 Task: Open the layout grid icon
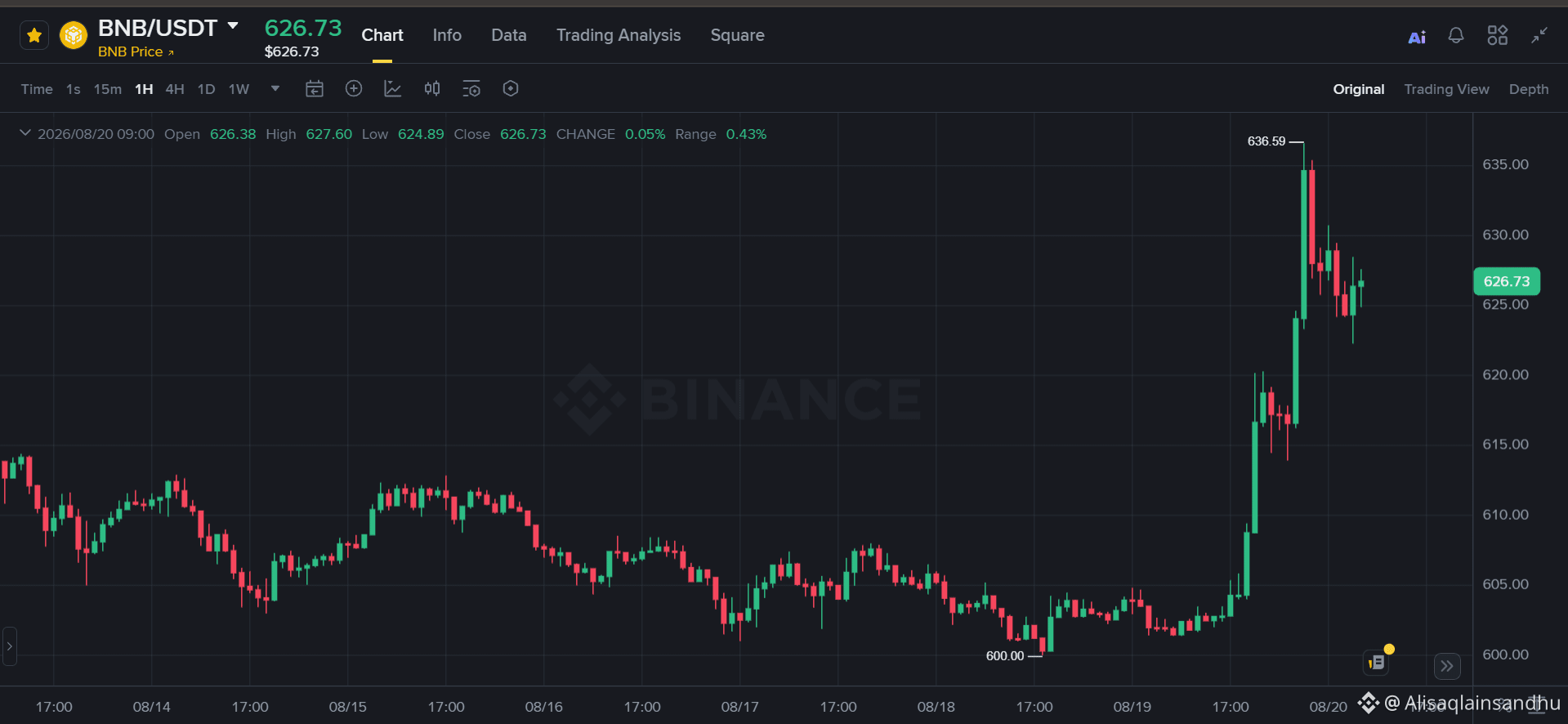click(1497, 35)
